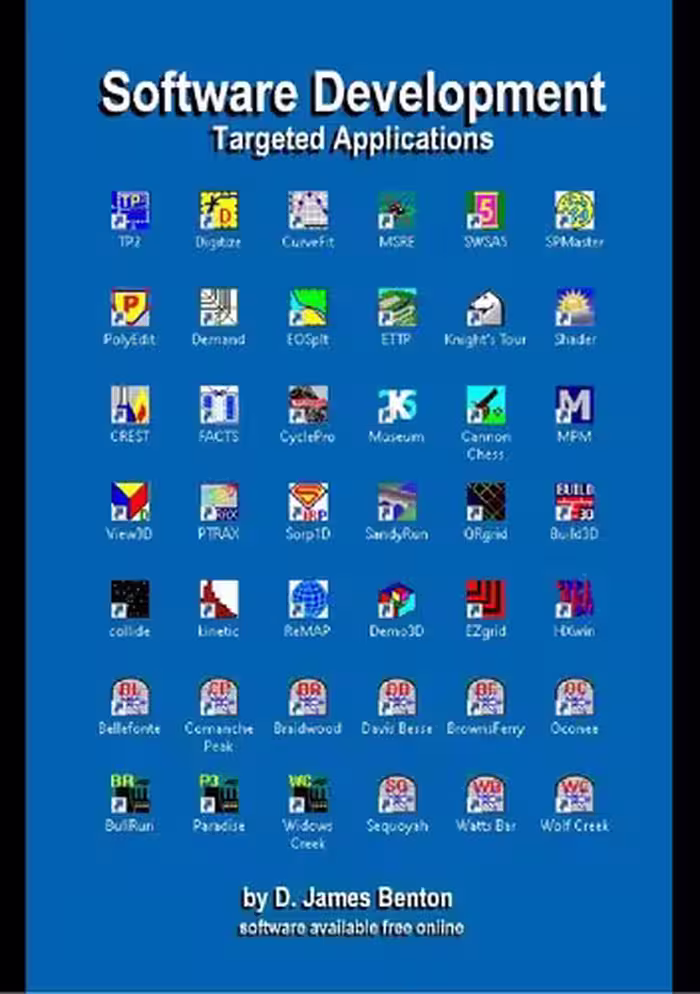The height and width of the screenshot is (994, 700).
Task: Select the Build3D icon
Action: (x=574, y=502)
